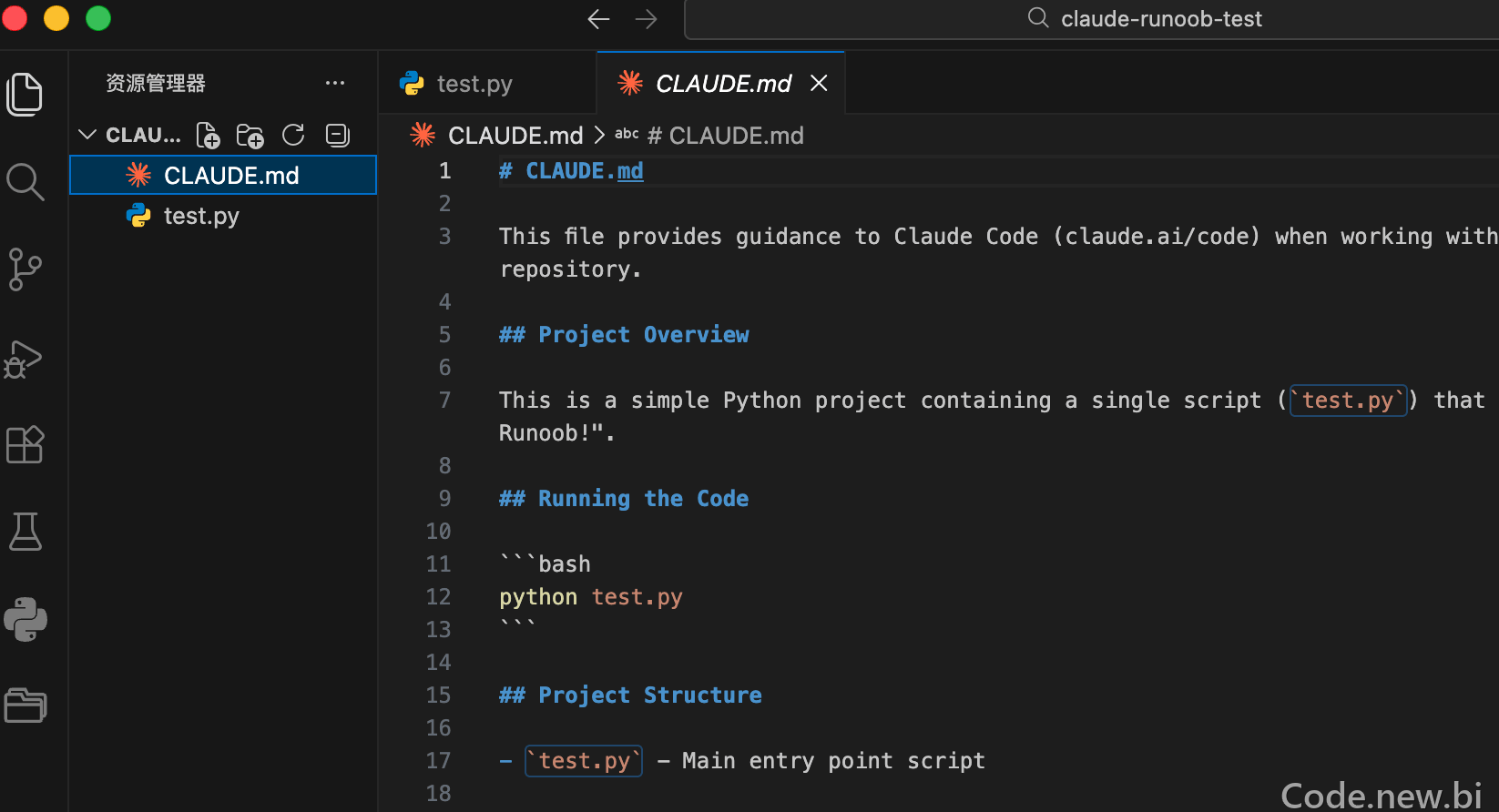Viewport: 1499px width, 812px height.
Task: Click the '## Project Structure' heading
Action: coord(630,695)
